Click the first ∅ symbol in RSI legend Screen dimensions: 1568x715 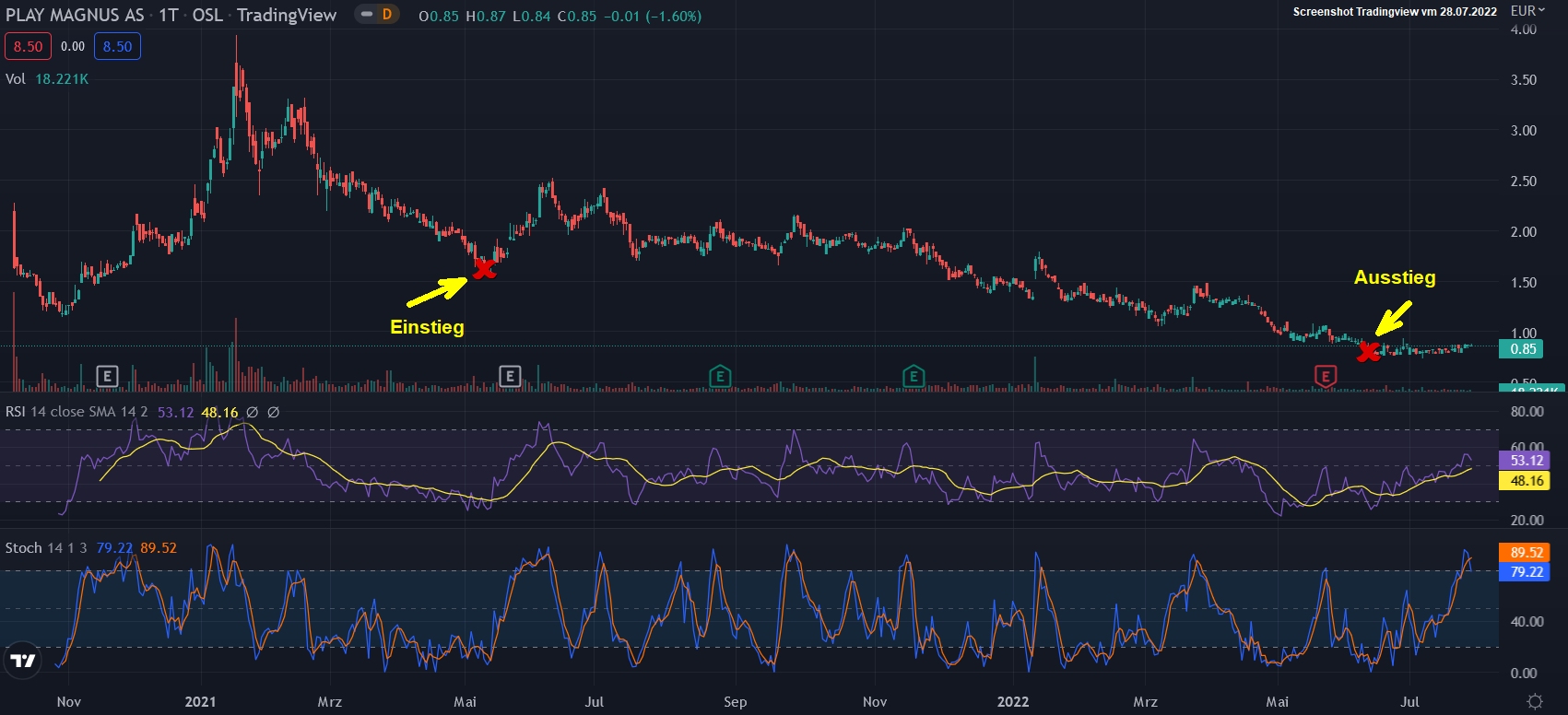point(252,412)
